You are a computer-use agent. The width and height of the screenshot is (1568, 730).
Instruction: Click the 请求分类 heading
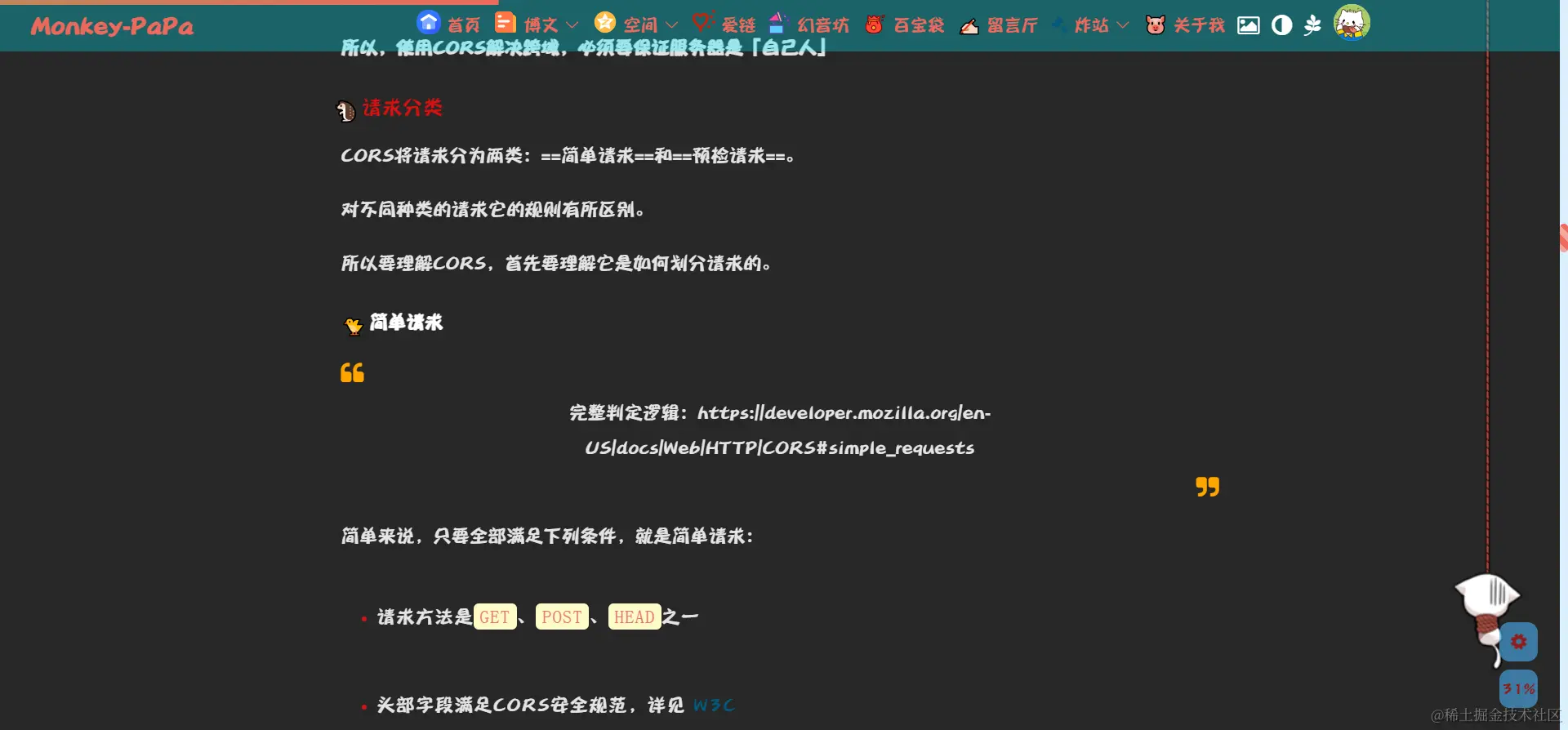[403, 107]
